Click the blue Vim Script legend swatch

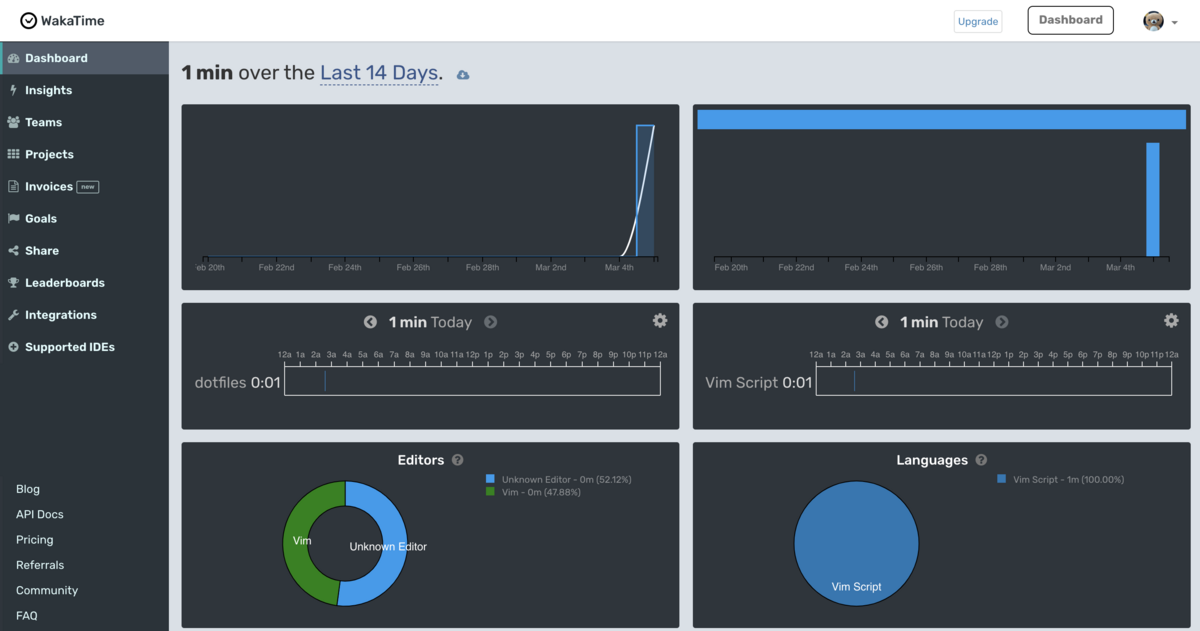click(1002, 479)
